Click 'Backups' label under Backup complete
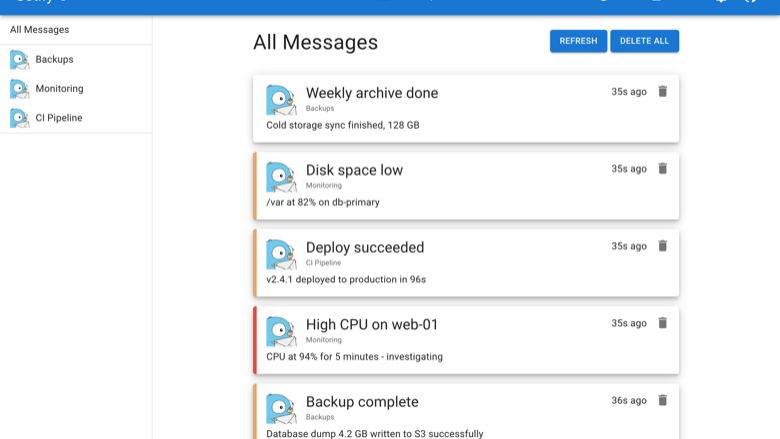This screenshot has height=439, width=780. coord(320,417)
